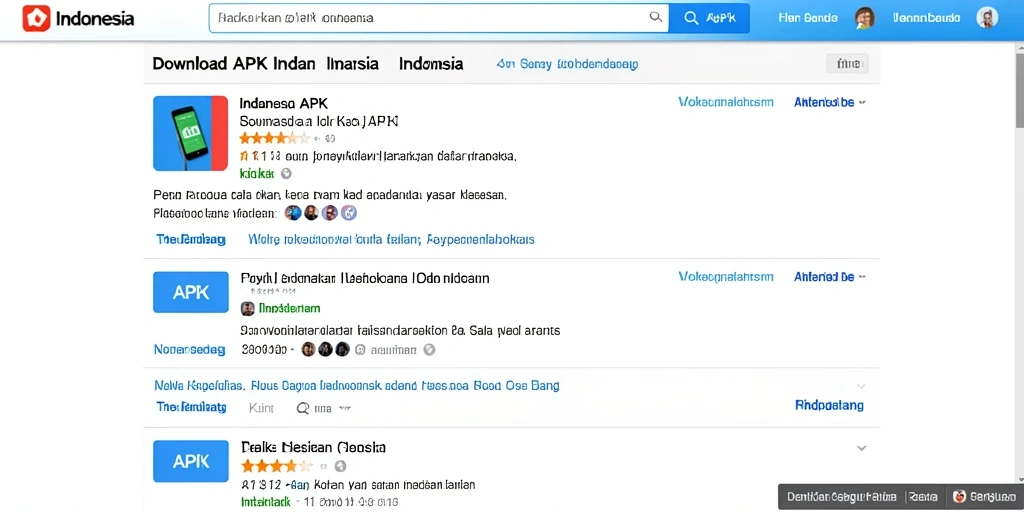
Task: Open the Rhdpoalang link
Action: click(x=829, y=406)
